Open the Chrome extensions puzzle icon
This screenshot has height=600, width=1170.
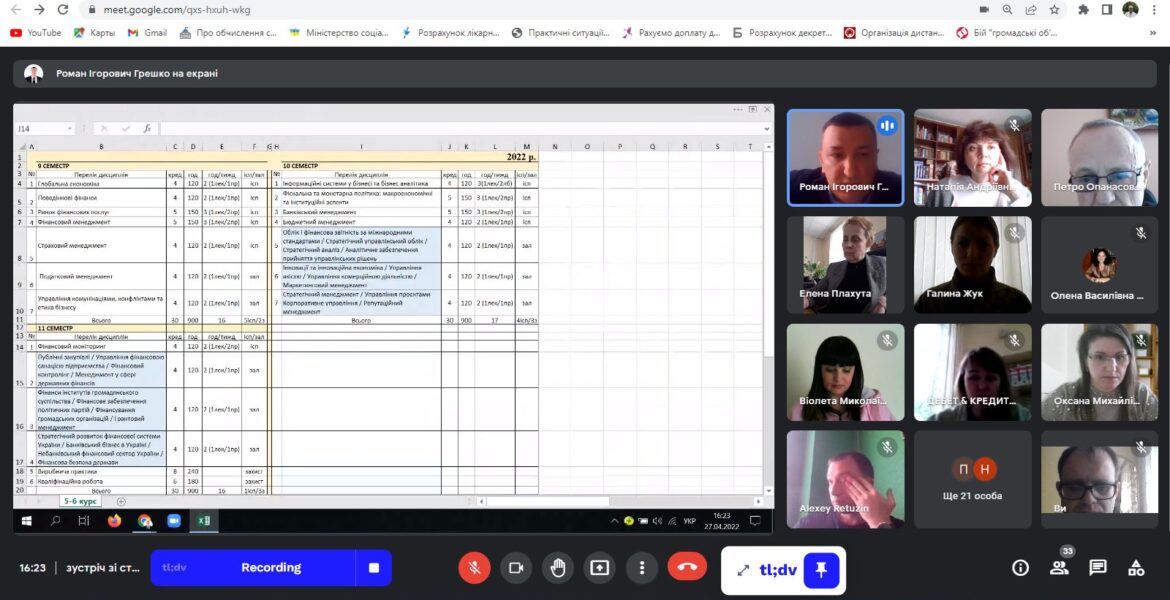click(1083, 10)
